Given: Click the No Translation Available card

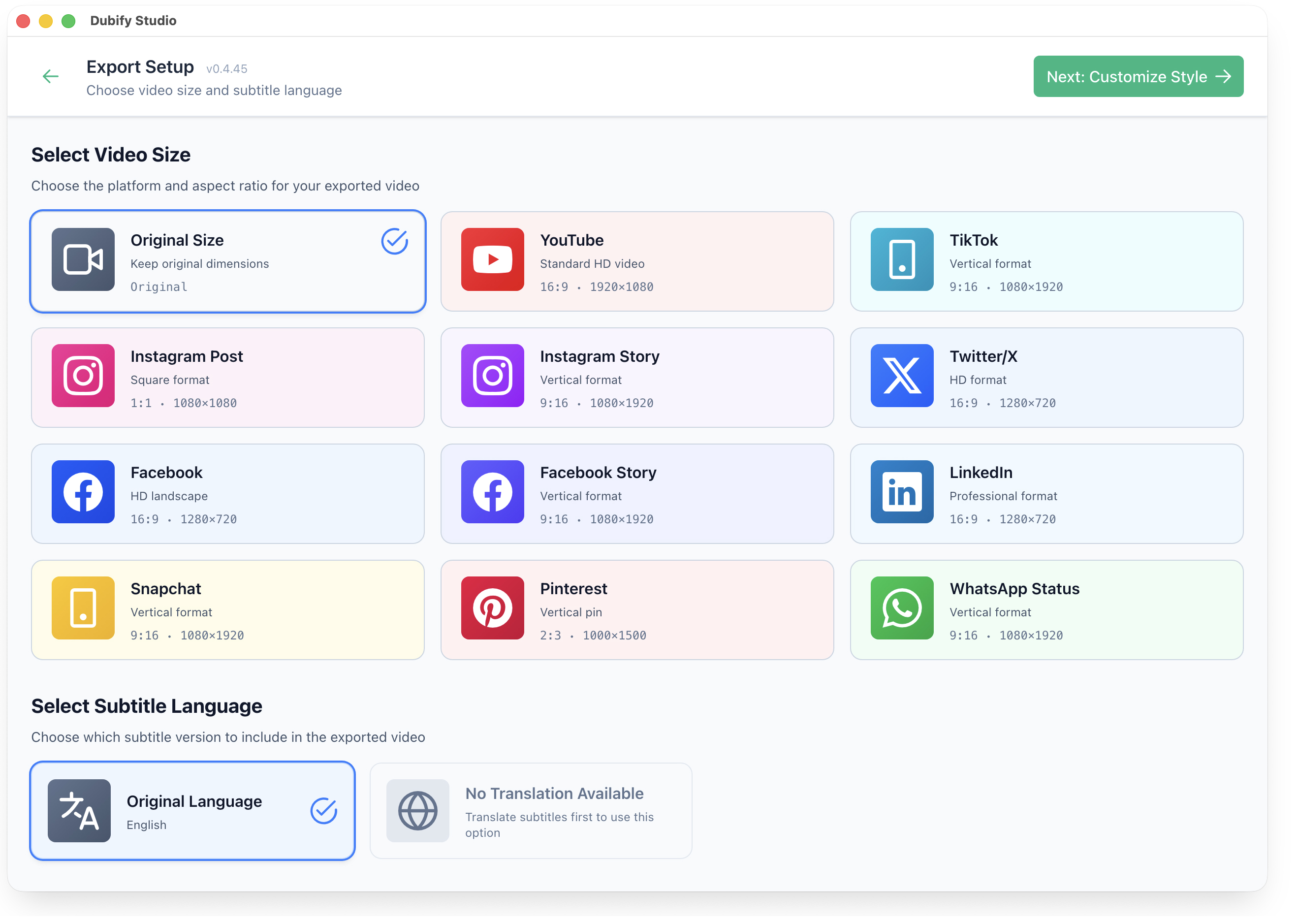Looking at the screenshot, I should coord(531,810).
